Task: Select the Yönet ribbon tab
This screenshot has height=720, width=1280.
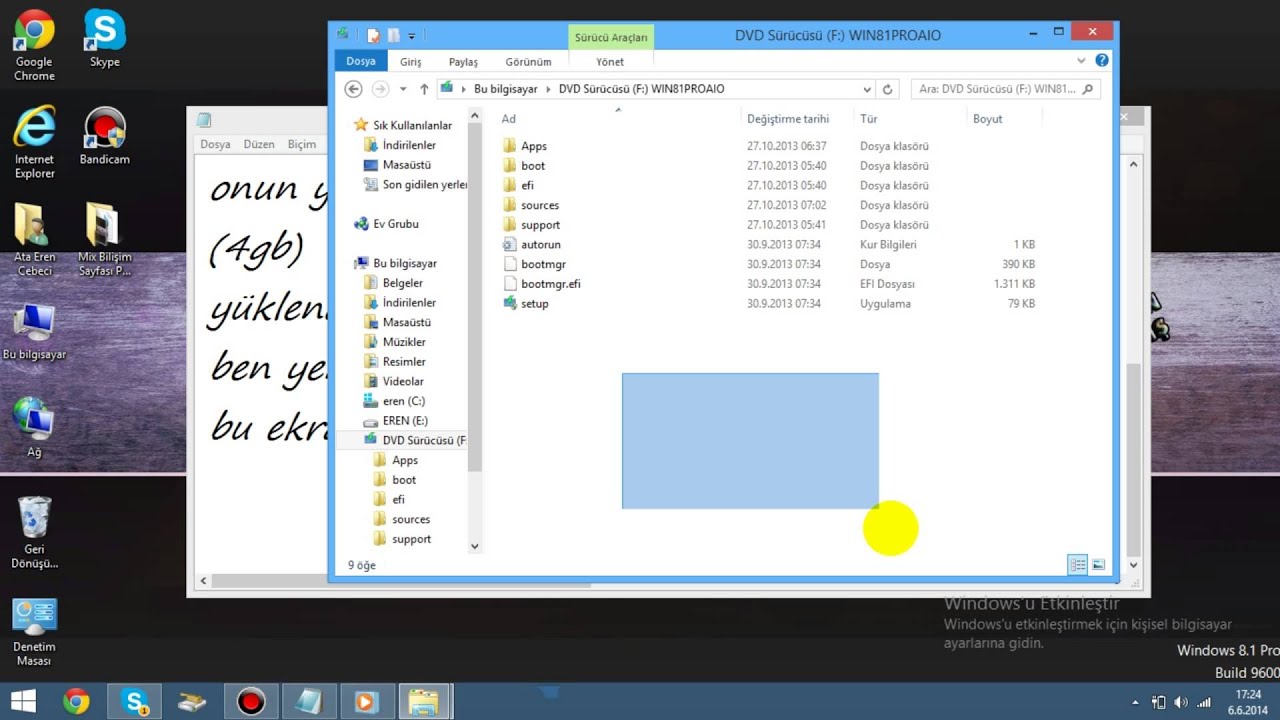Action: point(610,62)
